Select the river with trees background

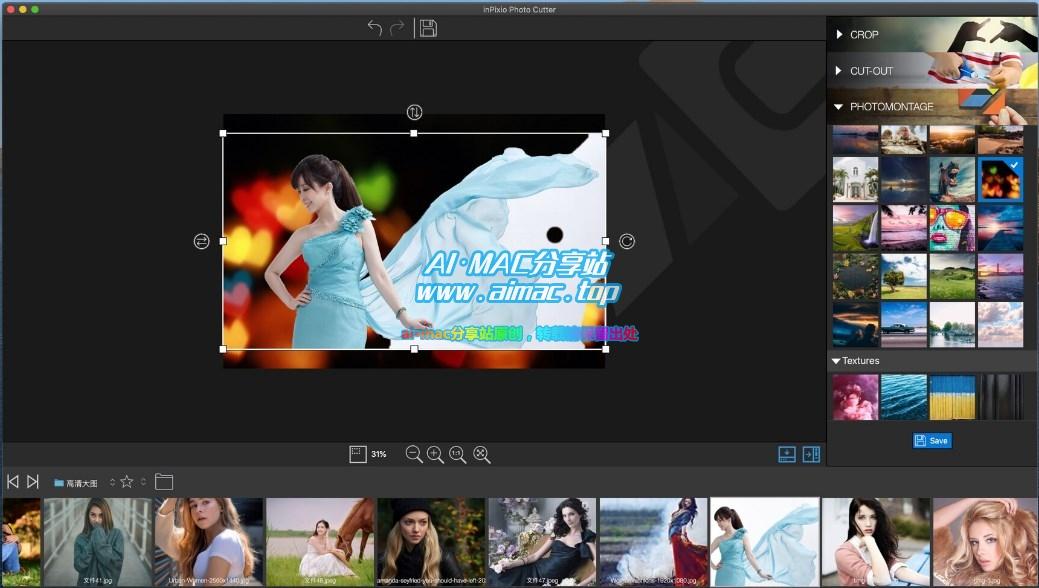[x=952, y=325]
